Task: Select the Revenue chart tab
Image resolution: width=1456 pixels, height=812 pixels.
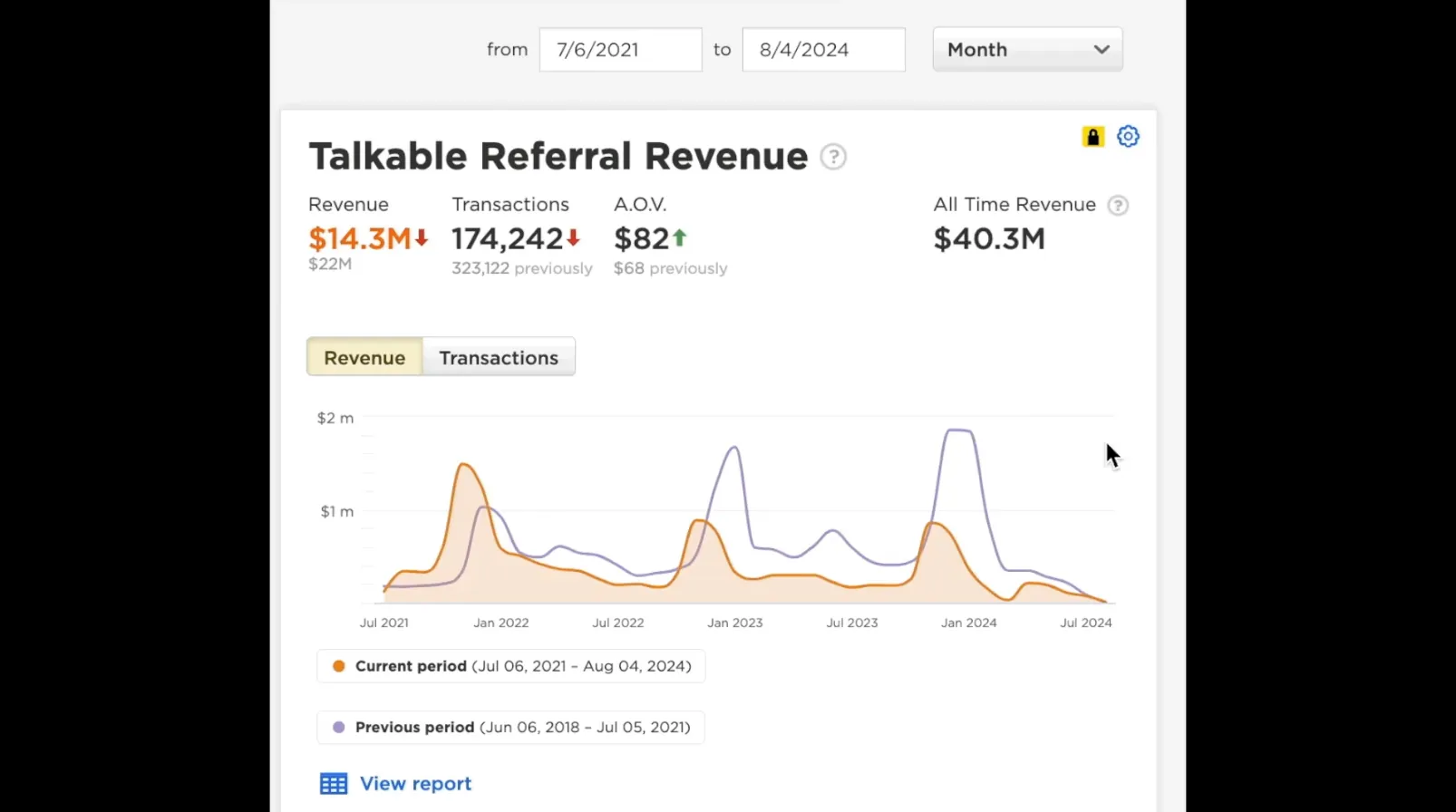Action: point(364,358)
